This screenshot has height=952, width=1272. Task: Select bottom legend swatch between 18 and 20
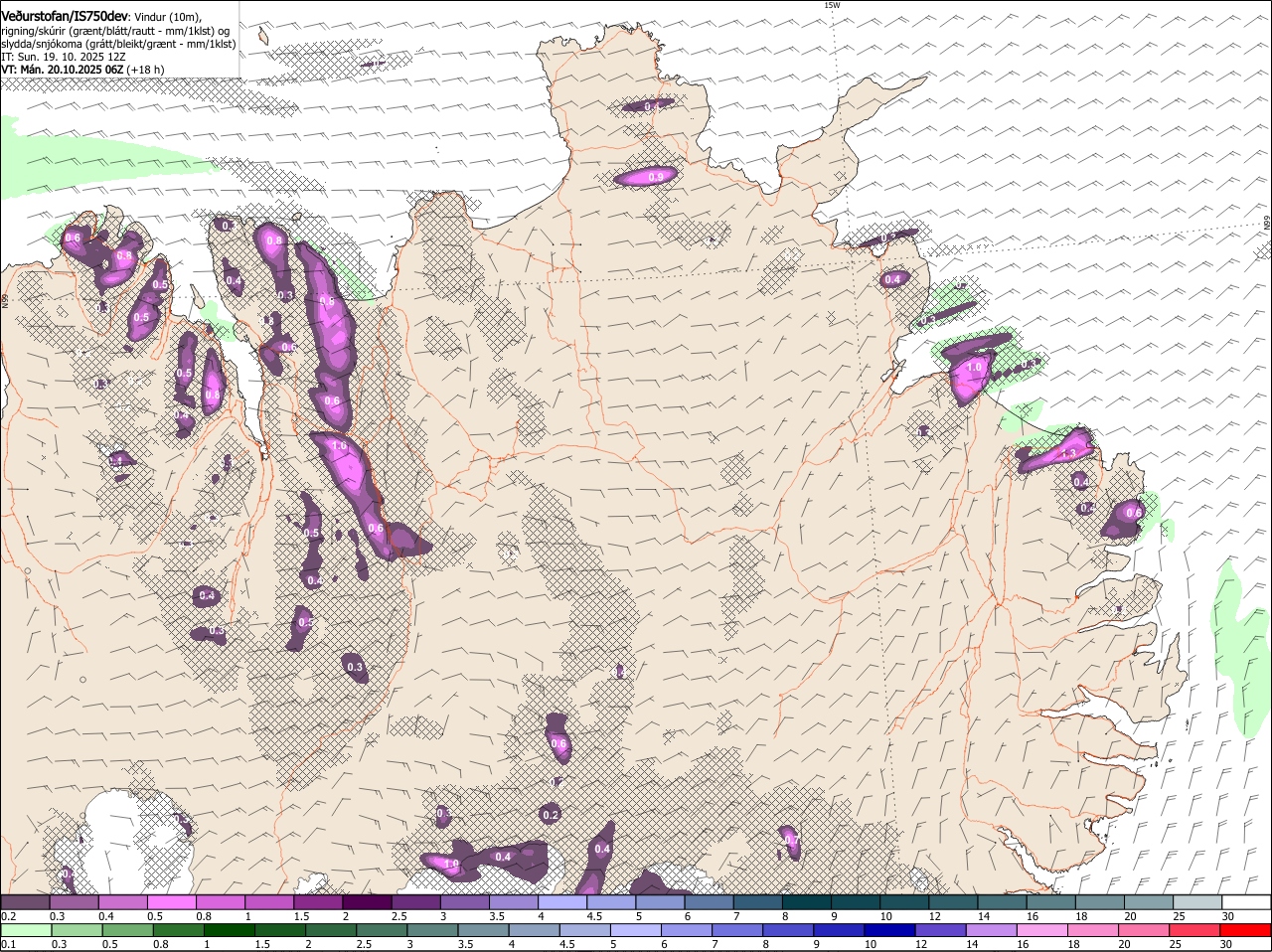[1094, 930]
